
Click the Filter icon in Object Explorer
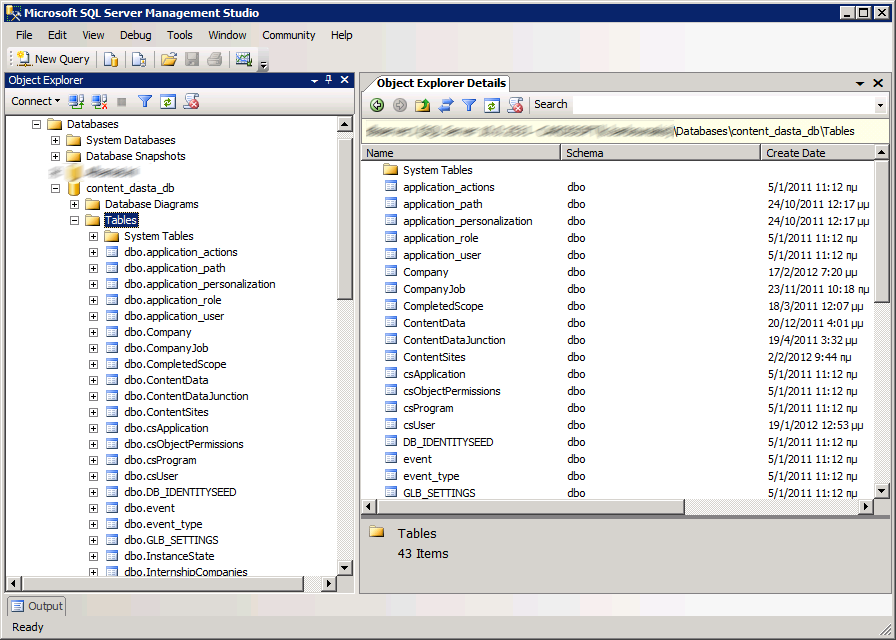[x=145, y=102]
